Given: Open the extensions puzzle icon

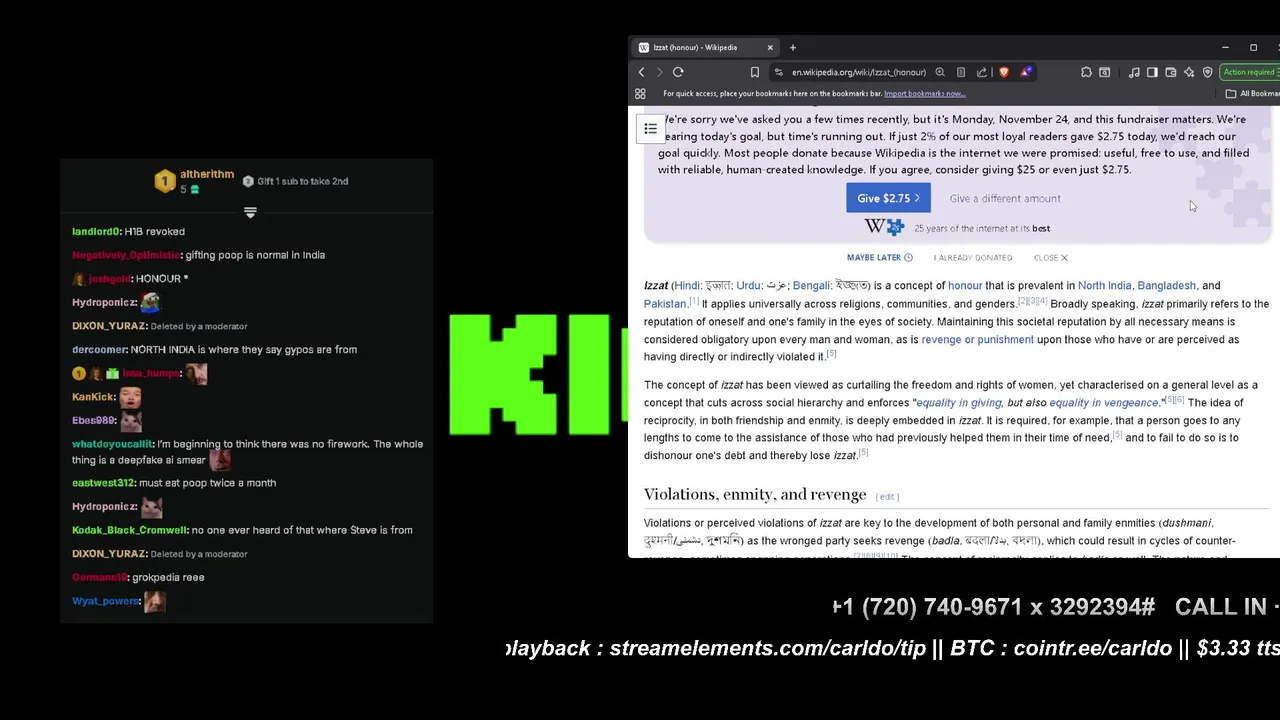Looking at the screenshot, I should (x=1086, y=72).
